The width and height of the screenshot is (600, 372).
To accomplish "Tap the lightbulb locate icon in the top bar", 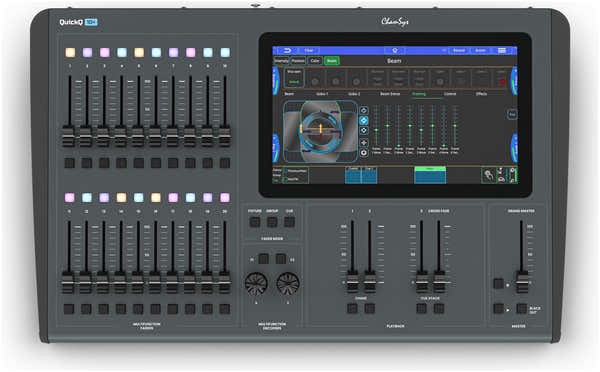I will 395,51.
